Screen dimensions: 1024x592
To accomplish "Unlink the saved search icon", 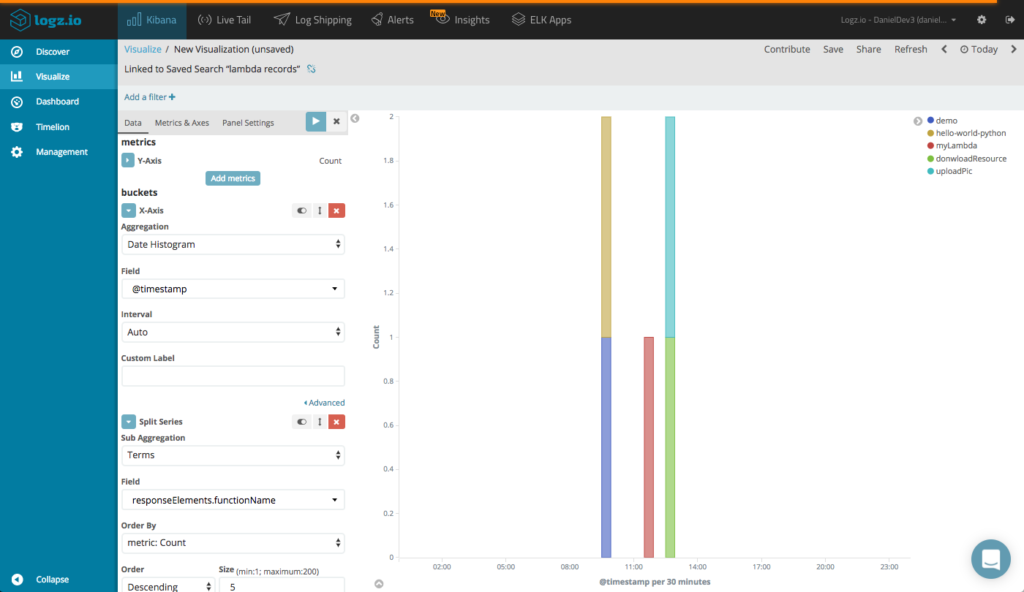I will [311, 69].
